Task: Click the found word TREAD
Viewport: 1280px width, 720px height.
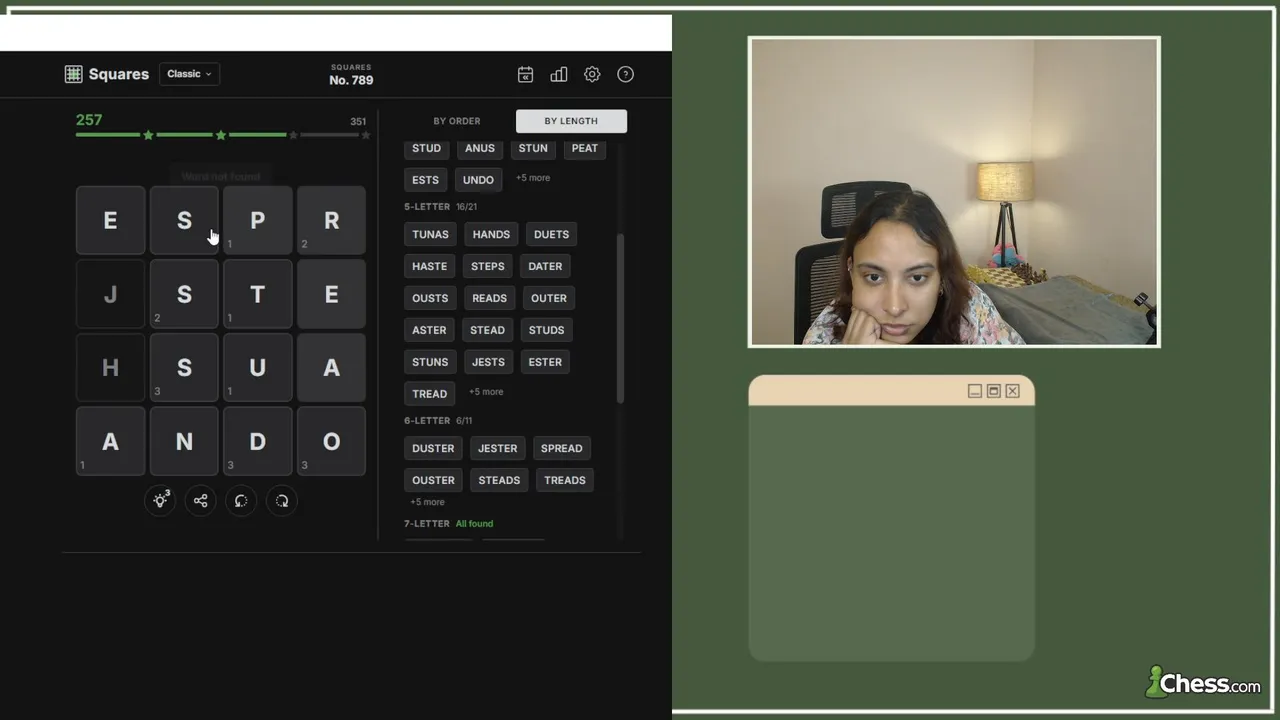Action: [x=429, y=394]
